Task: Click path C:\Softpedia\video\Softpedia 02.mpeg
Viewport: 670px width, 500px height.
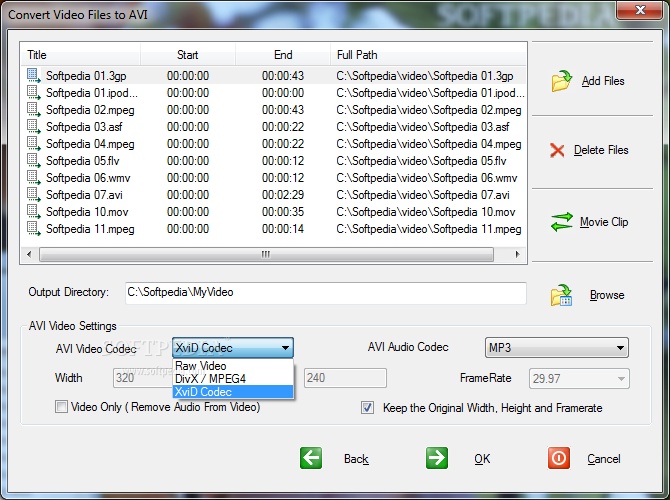Action: pyautogui.click(x=429, y=110)
